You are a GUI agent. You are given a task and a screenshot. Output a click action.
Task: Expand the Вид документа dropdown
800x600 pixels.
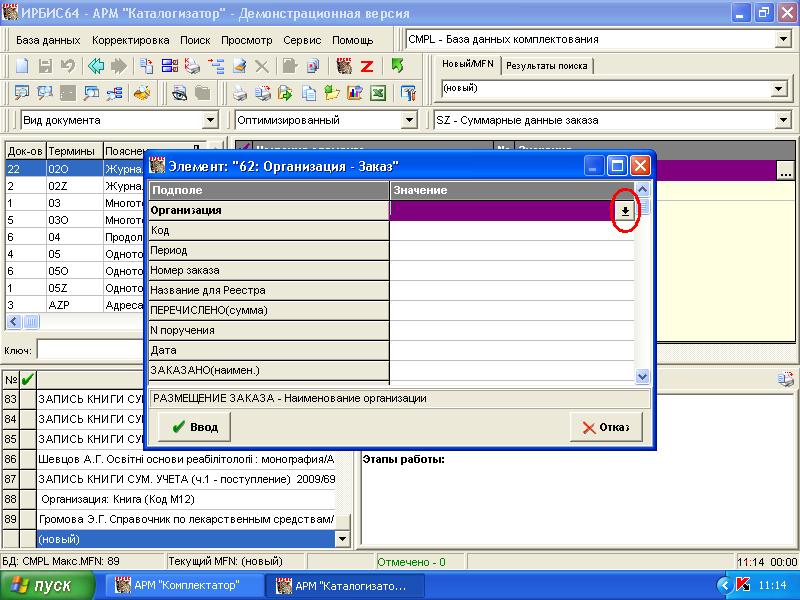coord(210,120)
